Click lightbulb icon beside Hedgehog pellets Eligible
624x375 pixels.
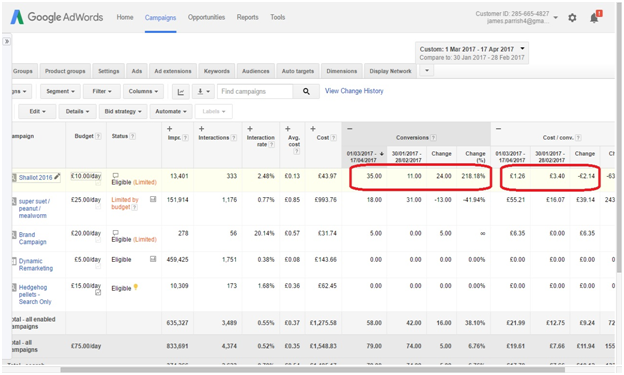click(x=136, y=287)
